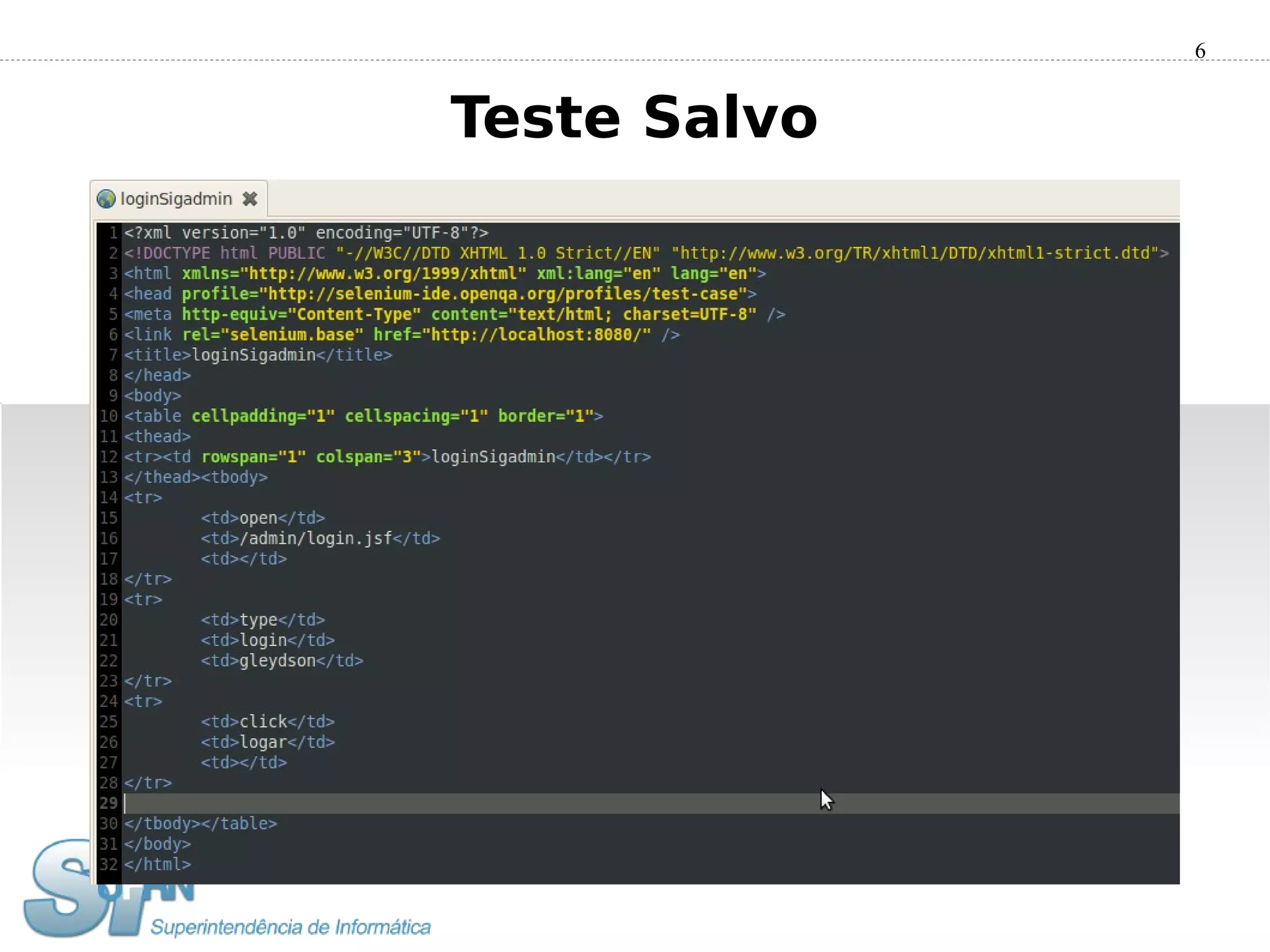Place cursor on empty highlighted line 29
Image resolution: width=1270 pixels, height=952 pixels.
[651, 804]
